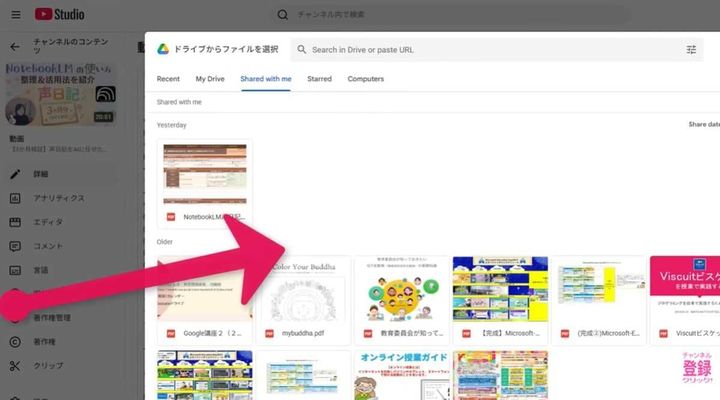Switch to the My Drive tab
This screenshot has width=720, height=400.
pos(210,79)
